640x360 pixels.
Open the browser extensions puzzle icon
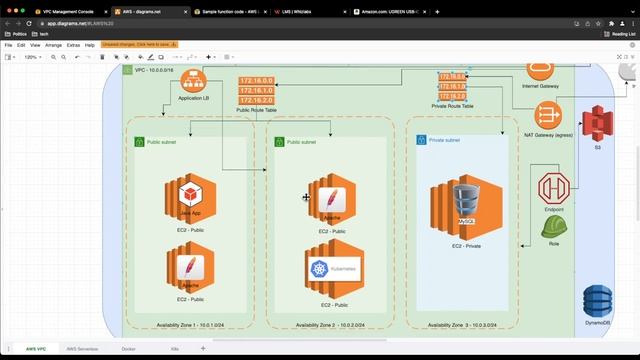tap(611, 24)
